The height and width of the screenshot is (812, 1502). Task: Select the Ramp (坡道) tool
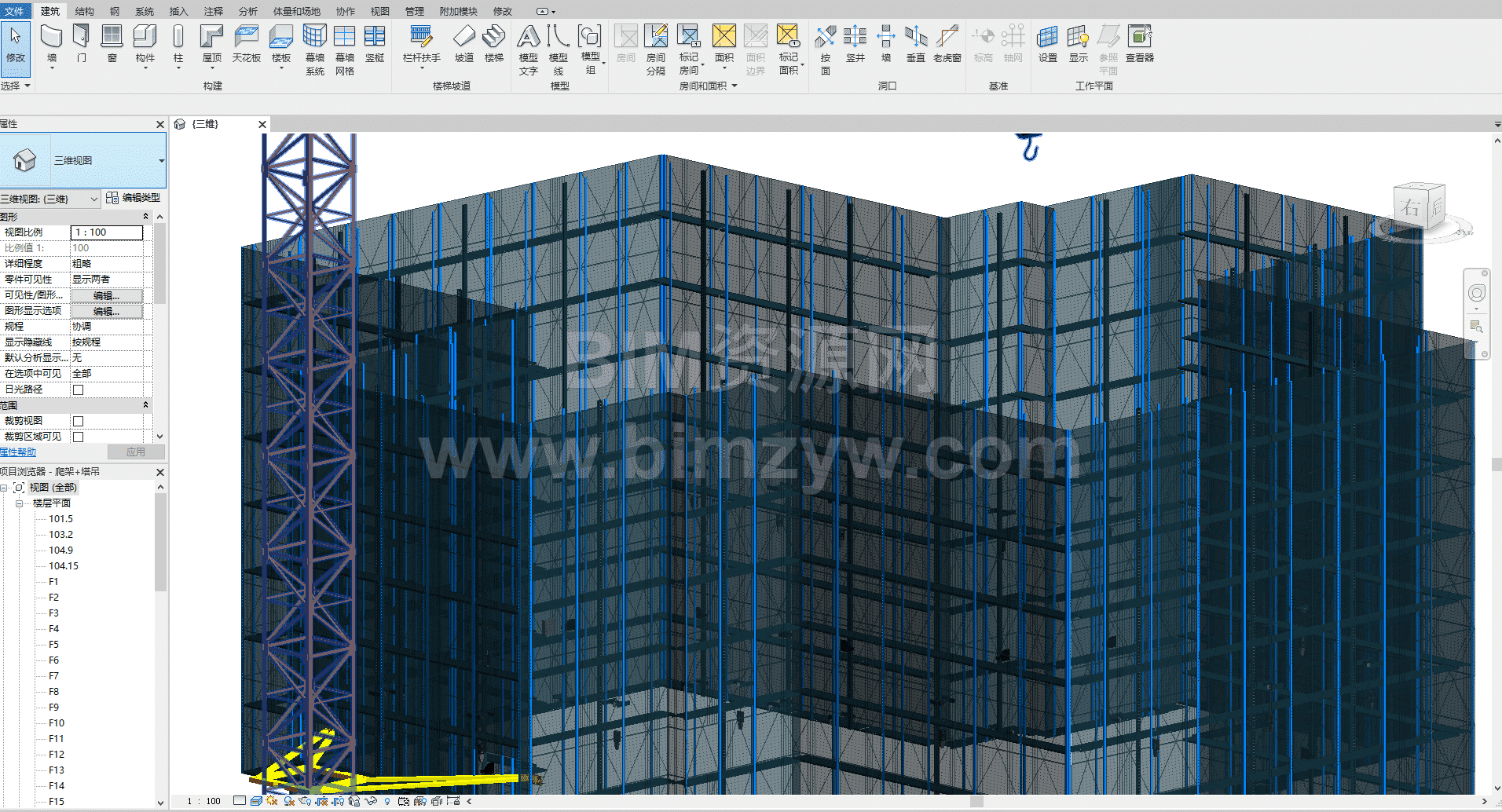click(x=464, y=44)
